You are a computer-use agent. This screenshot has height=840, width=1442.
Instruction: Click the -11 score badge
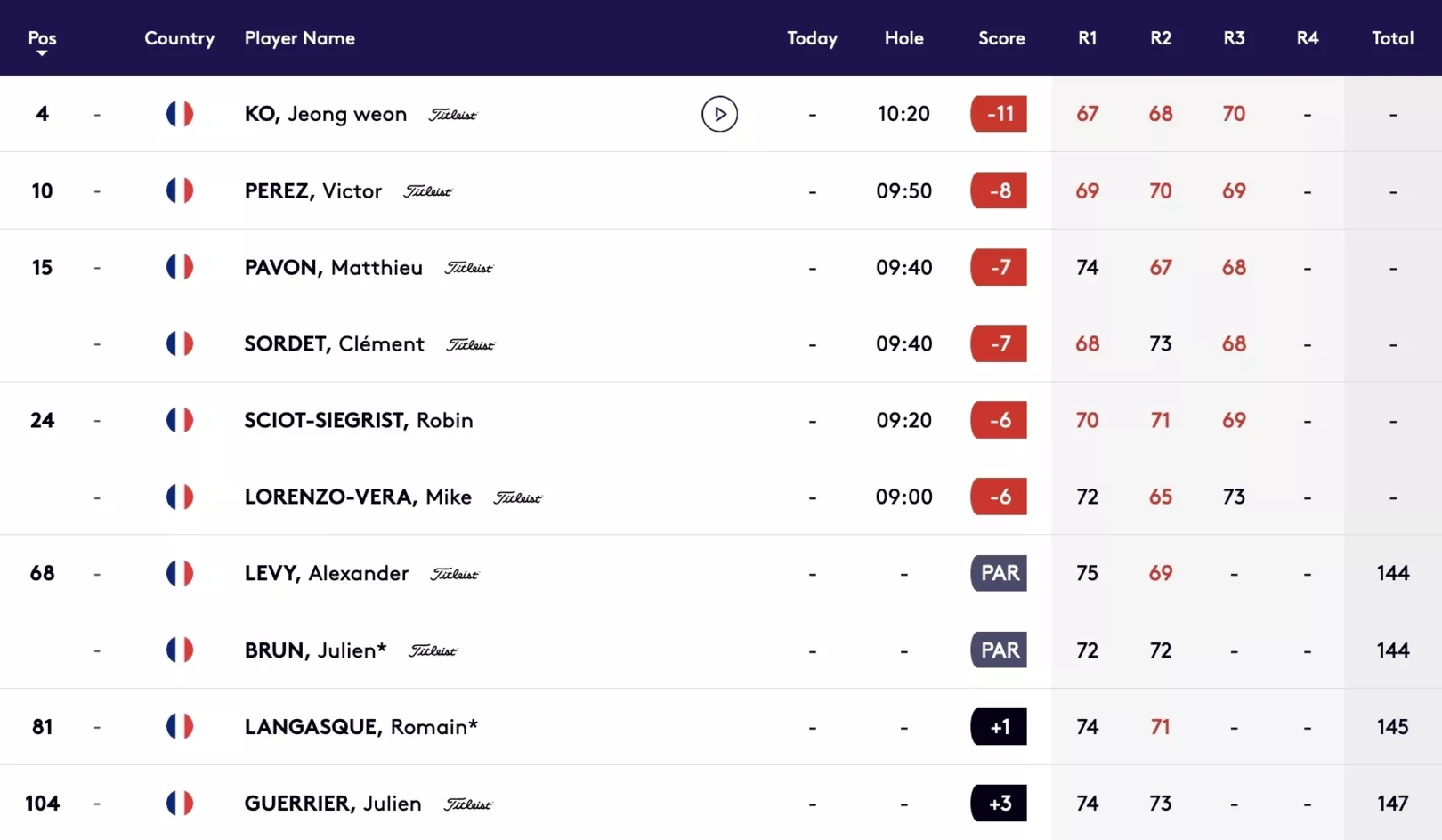(999, 114)
